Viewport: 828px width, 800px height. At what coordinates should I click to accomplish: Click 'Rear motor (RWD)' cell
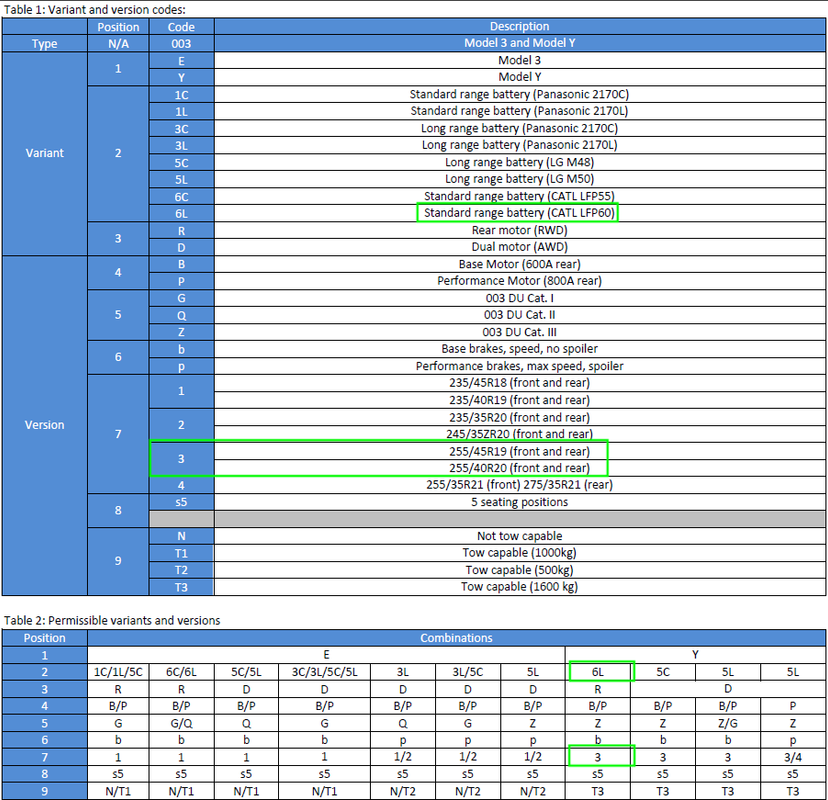click(x=520, y=230)
